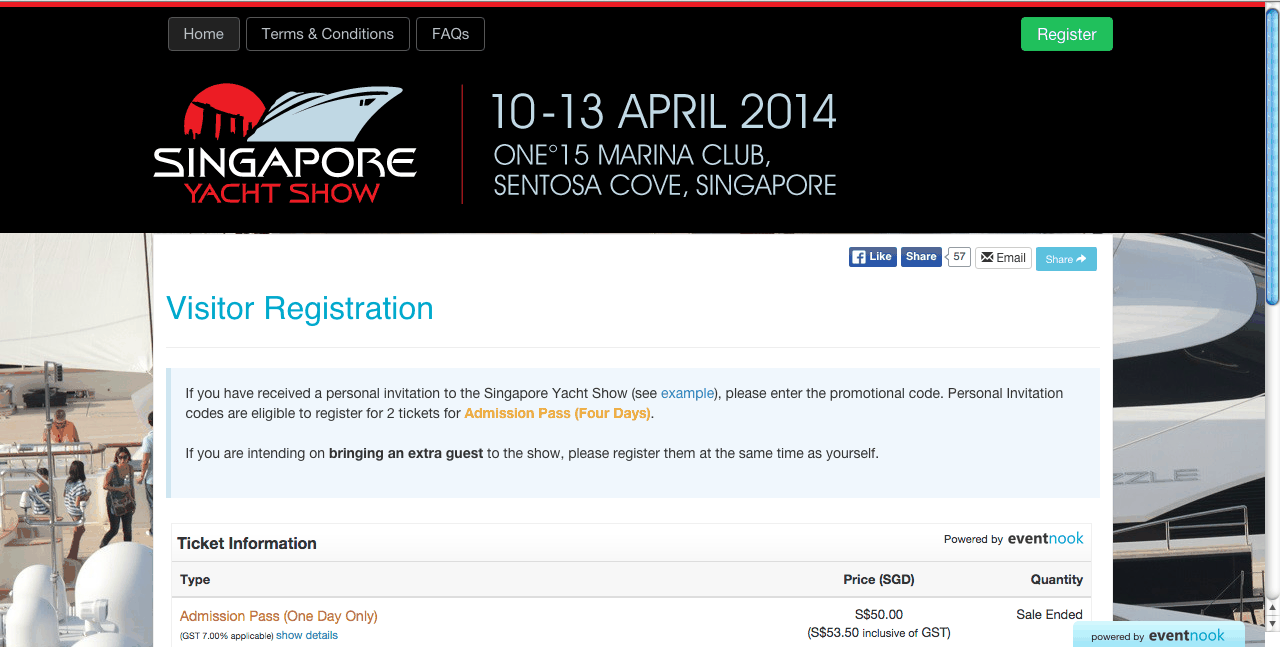Click the green Register button
Image resolution: width=1280 pixels, height=647 pixels.
(x=1066, y=34)
